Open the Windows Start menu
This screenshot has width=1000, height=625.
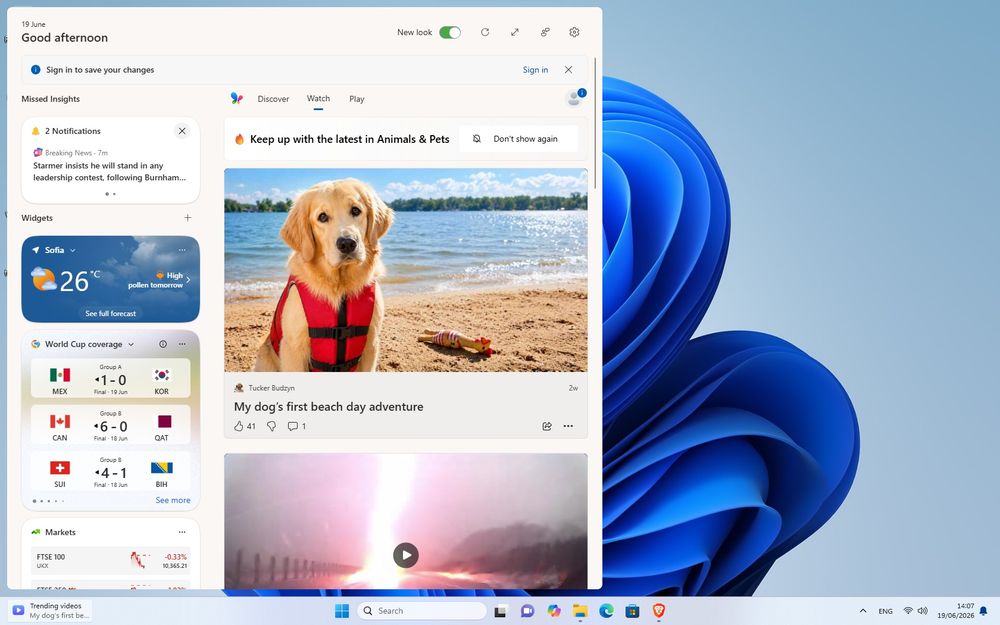click(x=342, y=611)
